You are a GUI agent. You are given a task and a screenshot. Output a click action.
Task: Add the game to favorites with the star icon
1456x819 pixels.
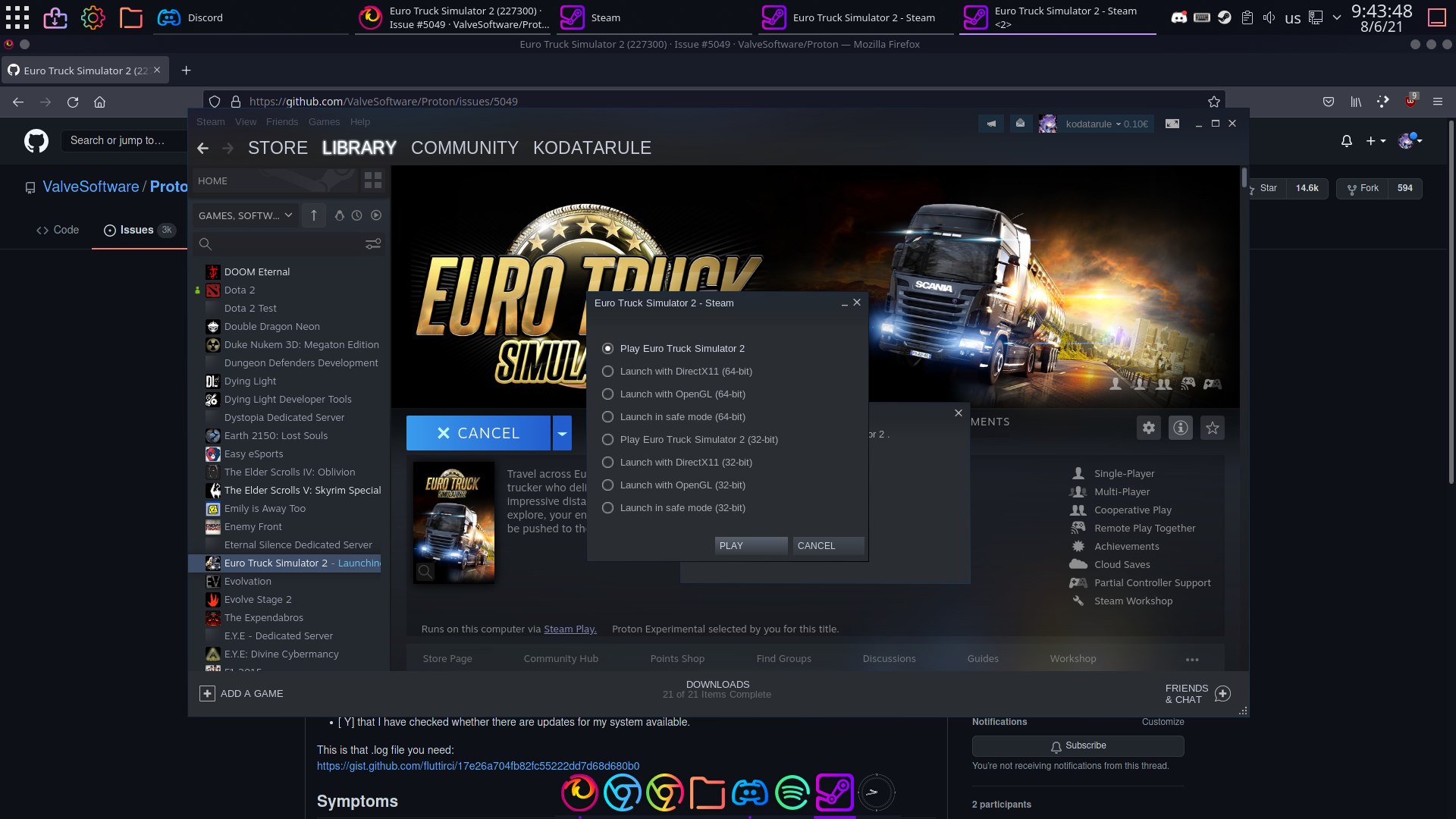click(1213, 428)
